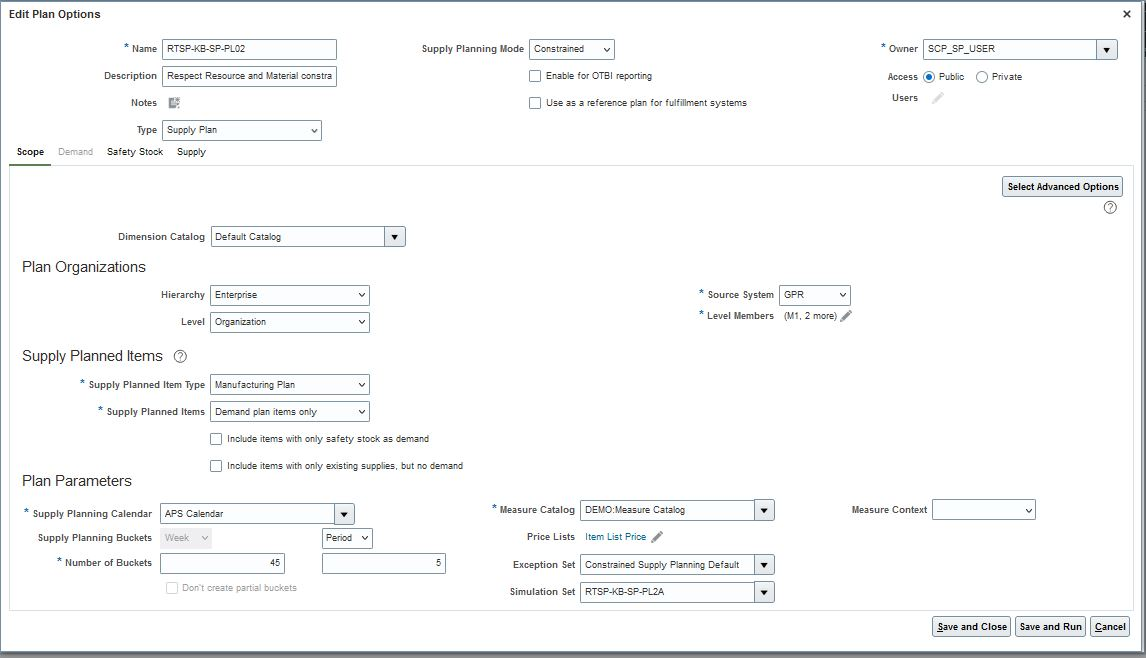Switch to the Safety Stock tab
The height and width of the screenshot is (658, 1146).
tap(134, 152)
